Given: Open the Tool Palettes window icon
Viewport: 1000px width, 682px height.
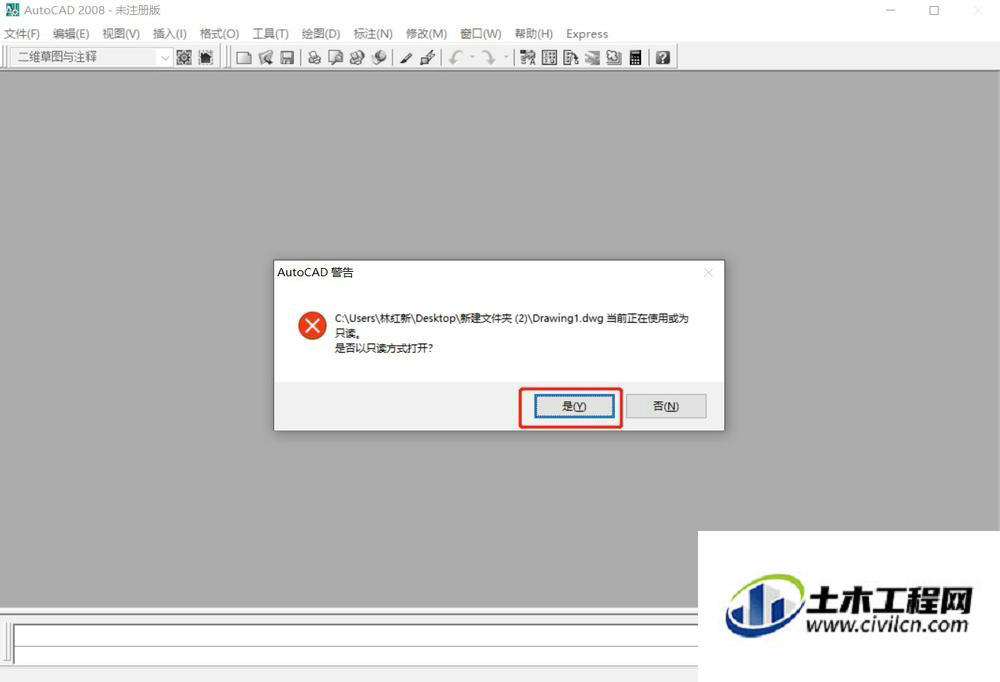Looking at the screenshot, I should 571,57.
